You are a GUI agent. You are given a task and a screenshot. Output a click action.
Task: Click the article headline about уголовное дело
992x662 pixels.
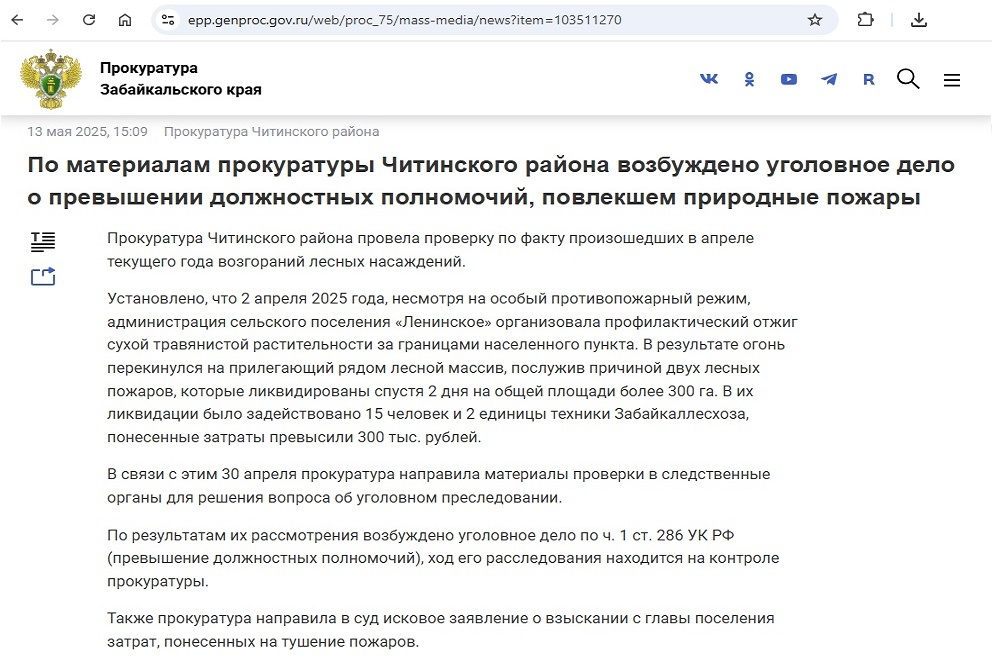click(491, 180)
